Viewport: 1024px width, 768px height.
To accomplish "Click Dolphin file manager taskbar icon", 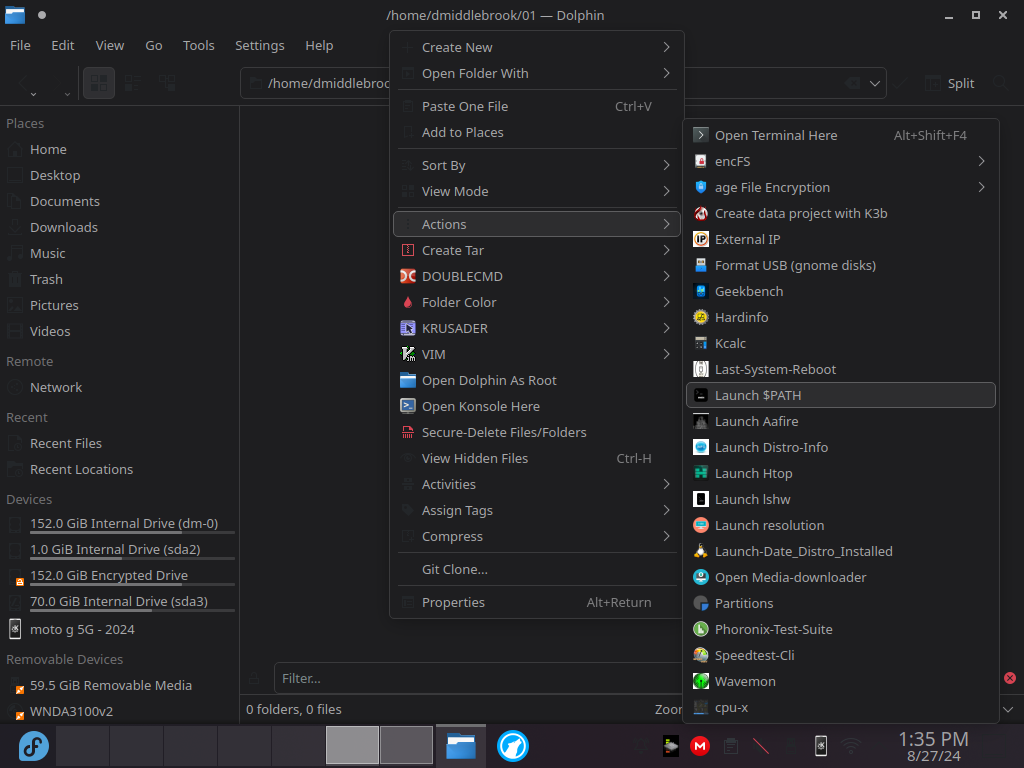I will tap(460, 746).
